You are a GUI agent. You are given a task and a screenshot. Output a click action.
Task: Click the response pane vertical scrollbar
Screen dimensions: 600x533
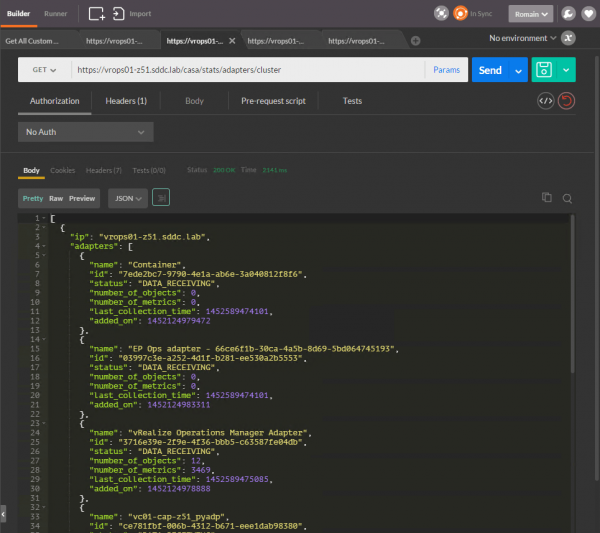point(572,295)
